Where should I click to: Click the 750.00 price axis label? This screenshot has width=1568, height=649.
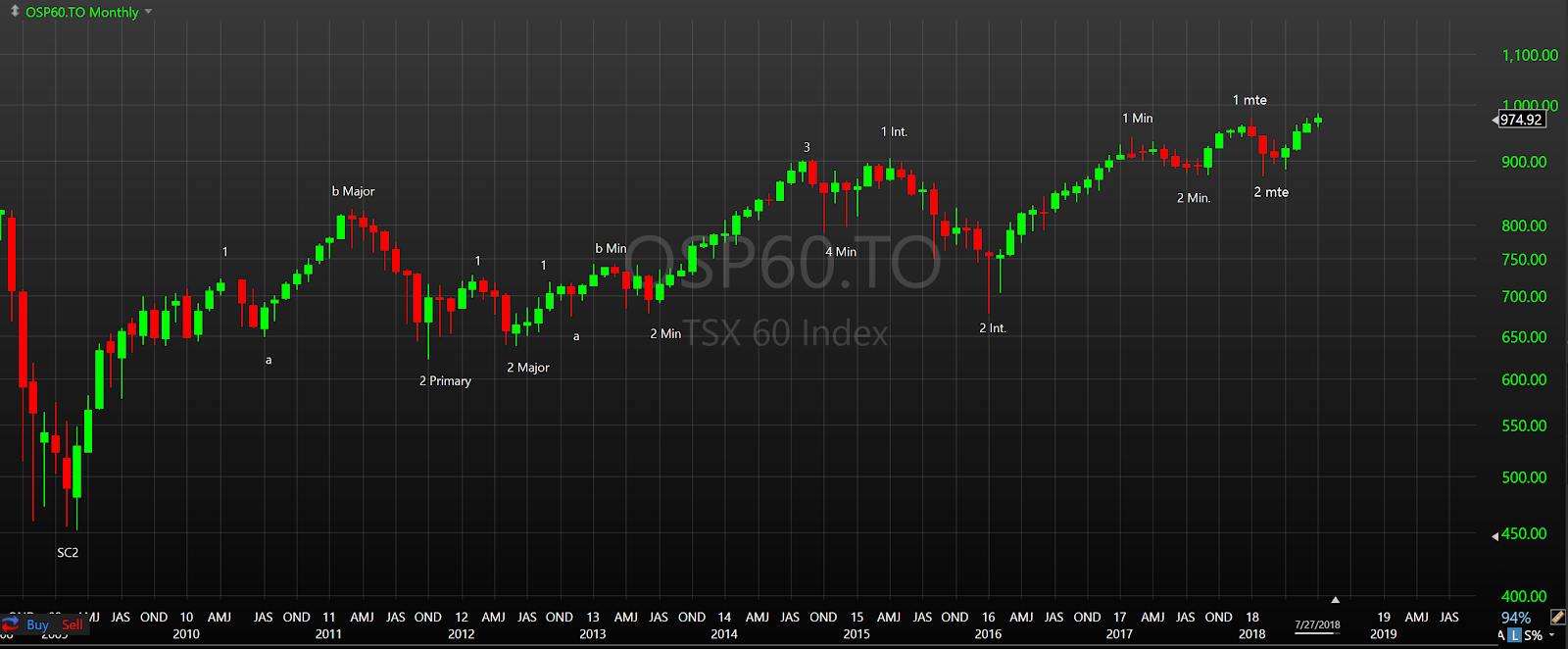pos(1524,260)
